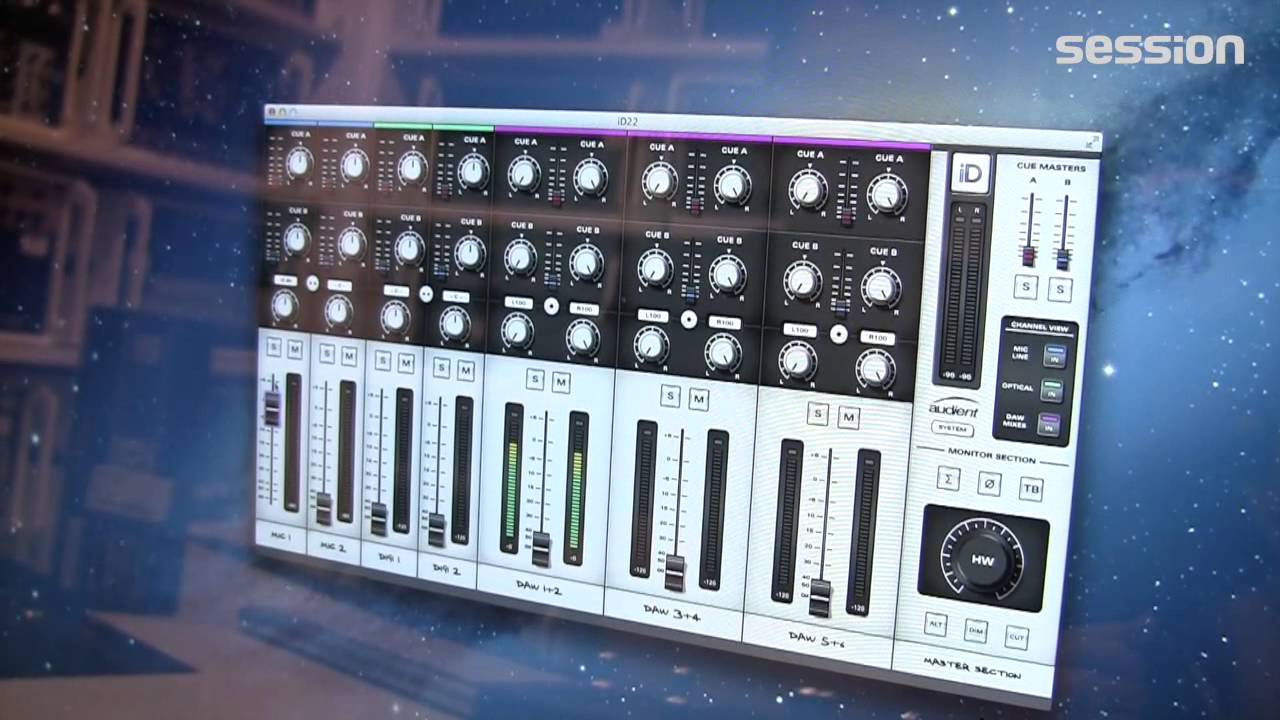Toggle stereo link between DIGI 1 and DIGI 2
The width and height of the screenshot is (1280, 720).
426,294
